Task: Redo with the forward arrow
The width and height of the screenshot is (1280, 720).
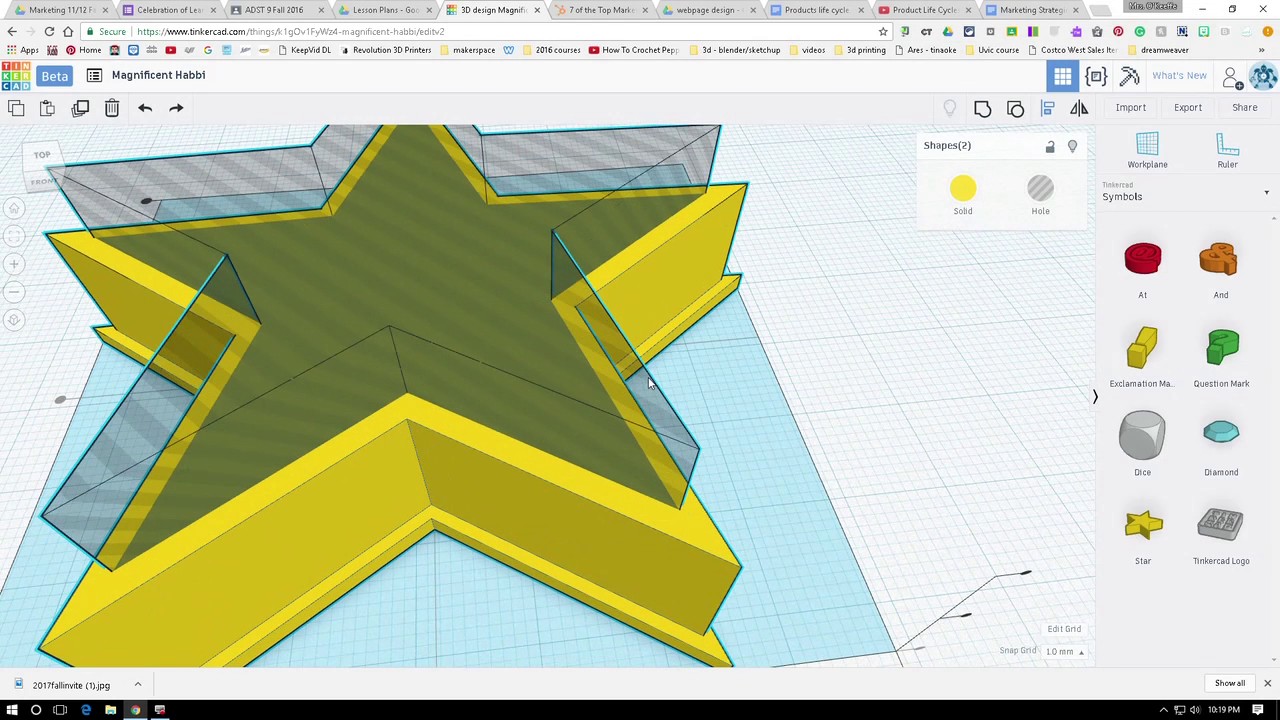Action: click(x=176, y=108)
